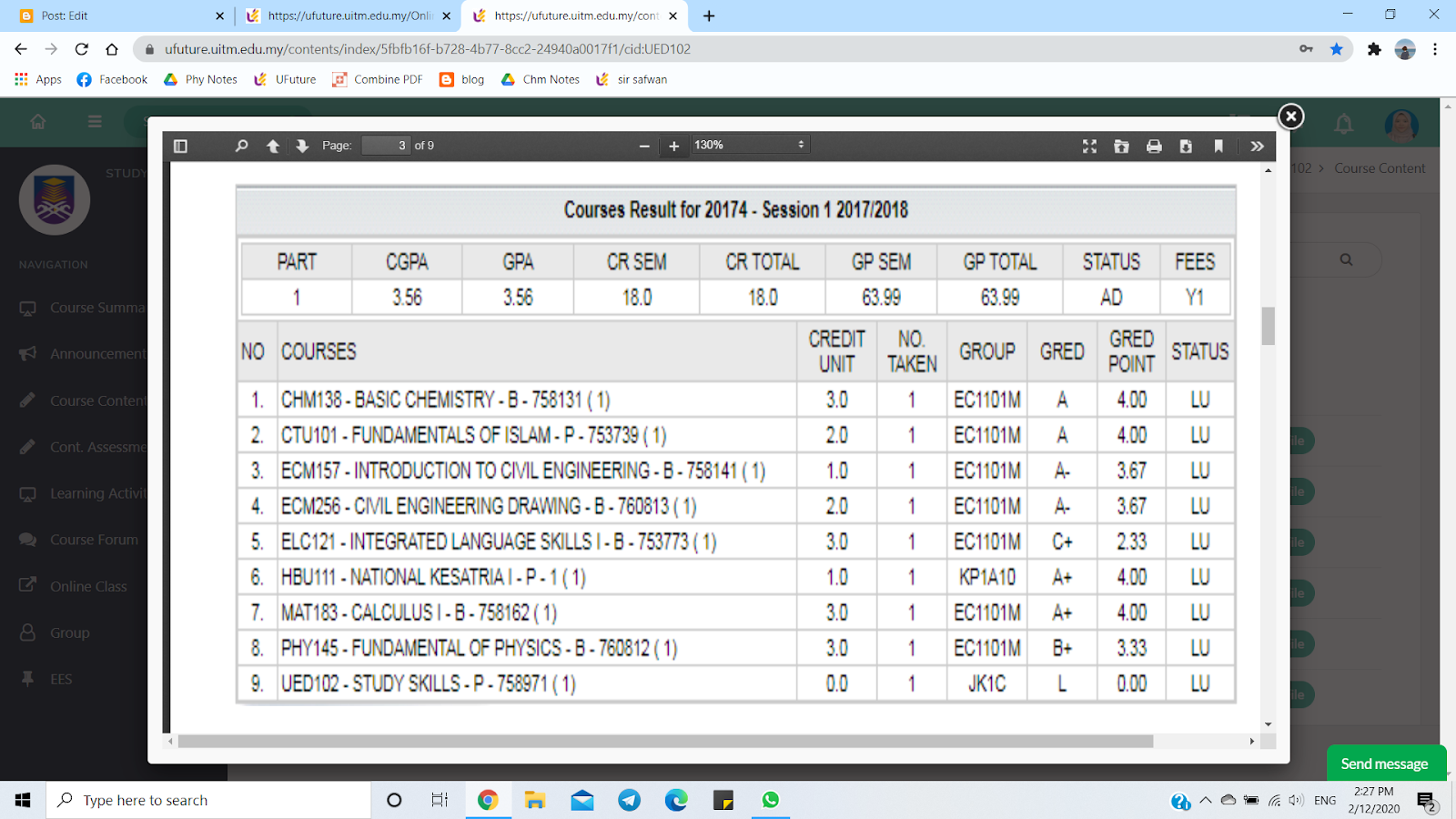1456x819 pixels.
Task: Bookmark this page with the star
Action: pos(1336,49)
